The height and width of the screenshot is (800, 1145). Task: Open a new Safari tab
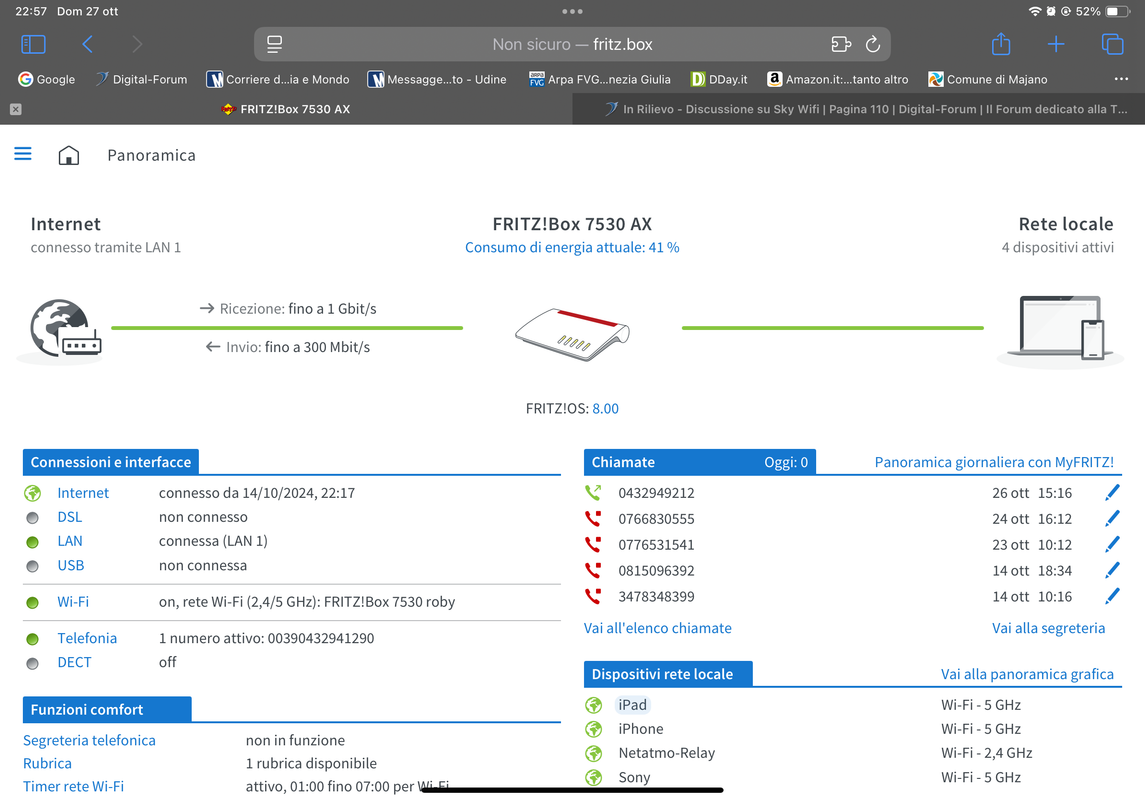coord(1055,45)
